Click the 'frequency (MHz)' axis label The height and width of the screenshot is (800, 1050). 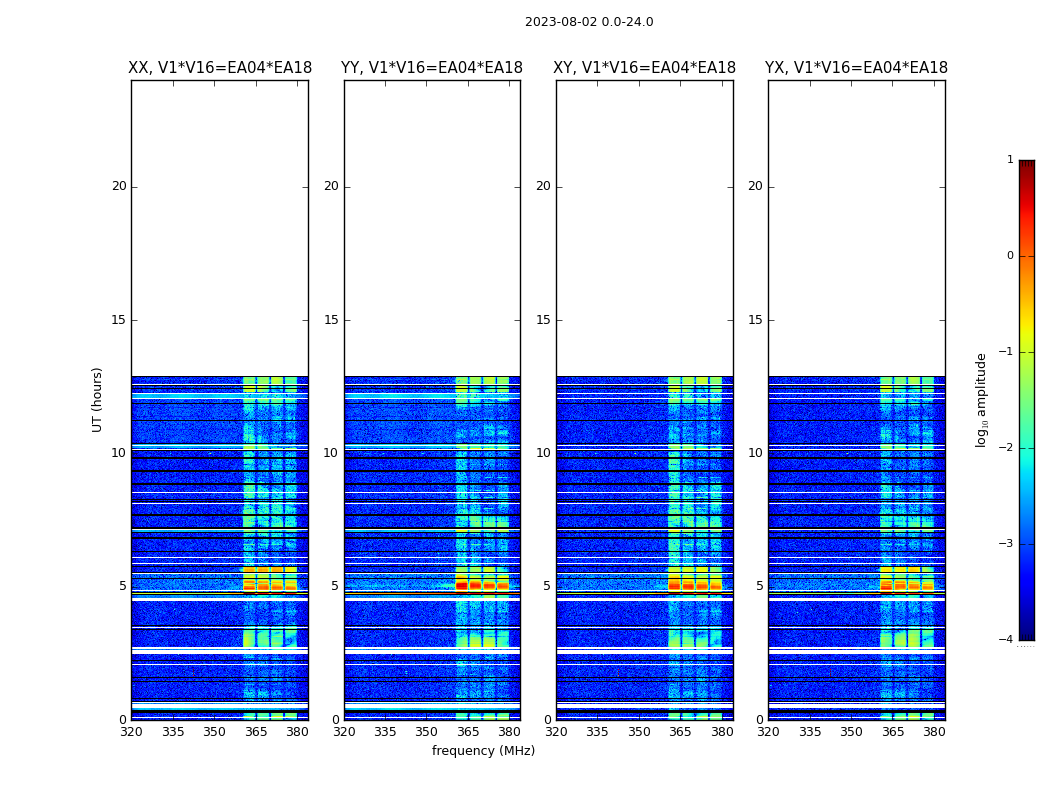pos(483,751)
